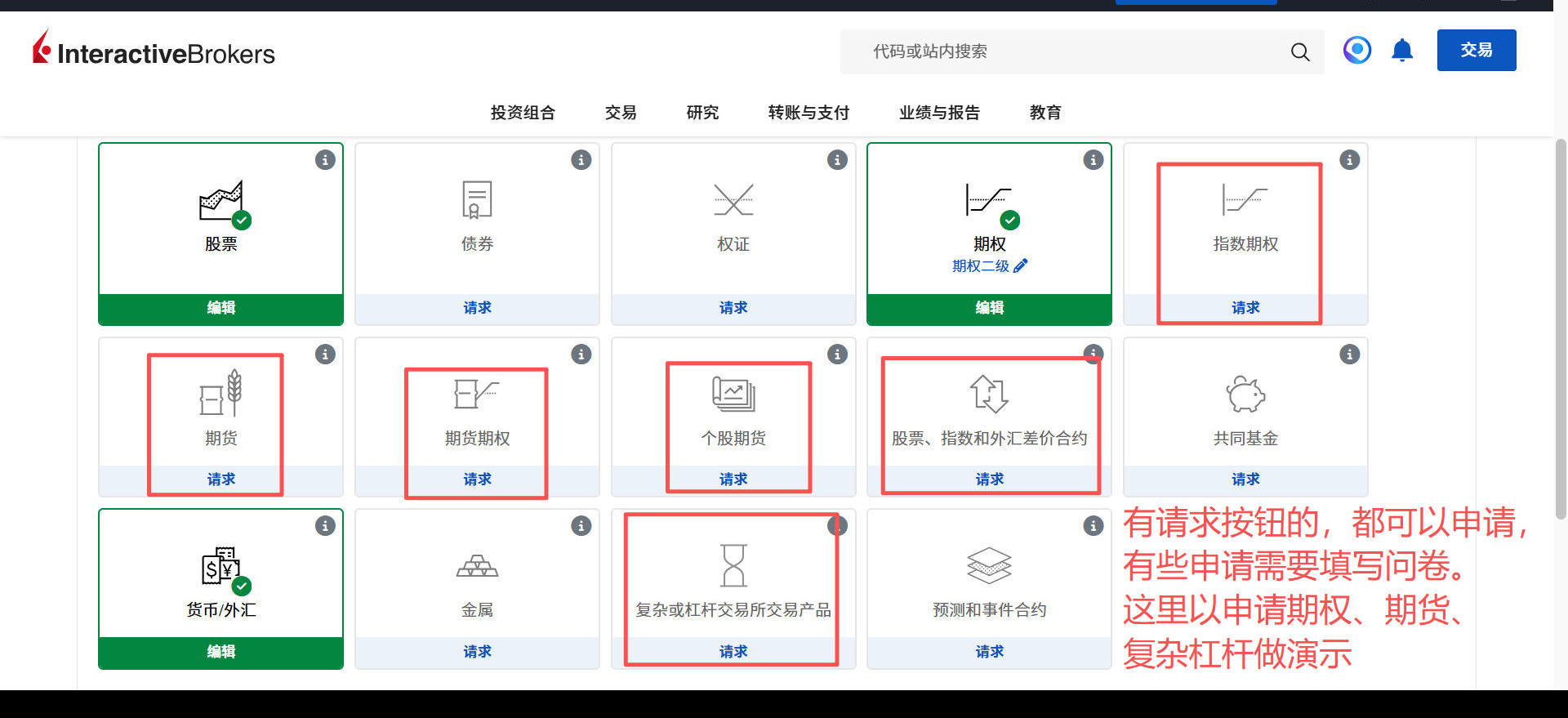
Task: Open the 投资组合 menu
Action: pyautogui.click(x=523, y=113)
